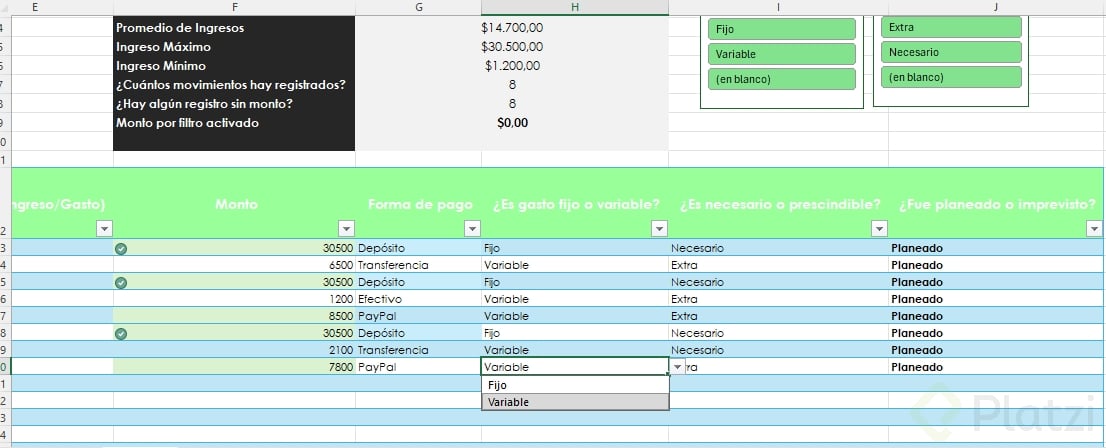Select column F header
Image resolution: width=1106 pixels, height=448 pixels.
coord(234,7)
